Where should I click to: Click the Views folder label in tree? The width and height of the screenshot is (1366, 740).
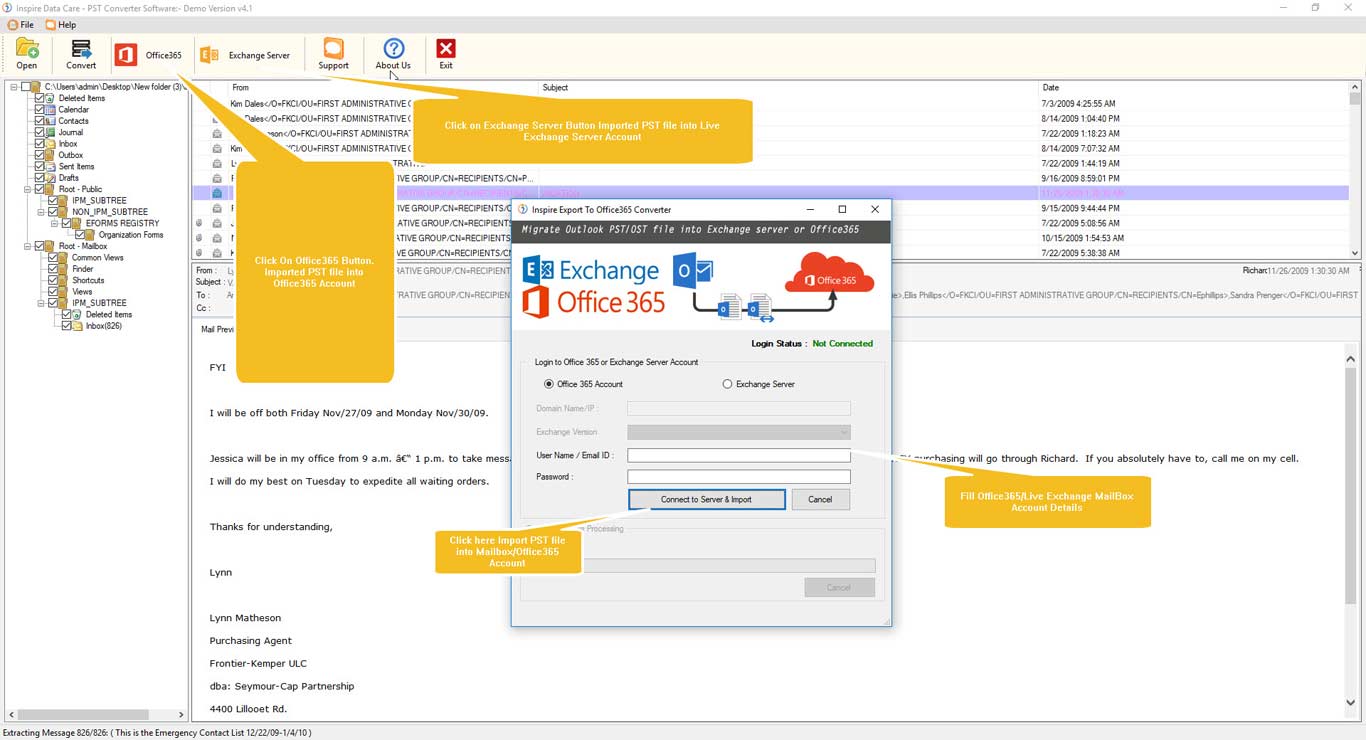pyautogui.click(x=82, y=292)
